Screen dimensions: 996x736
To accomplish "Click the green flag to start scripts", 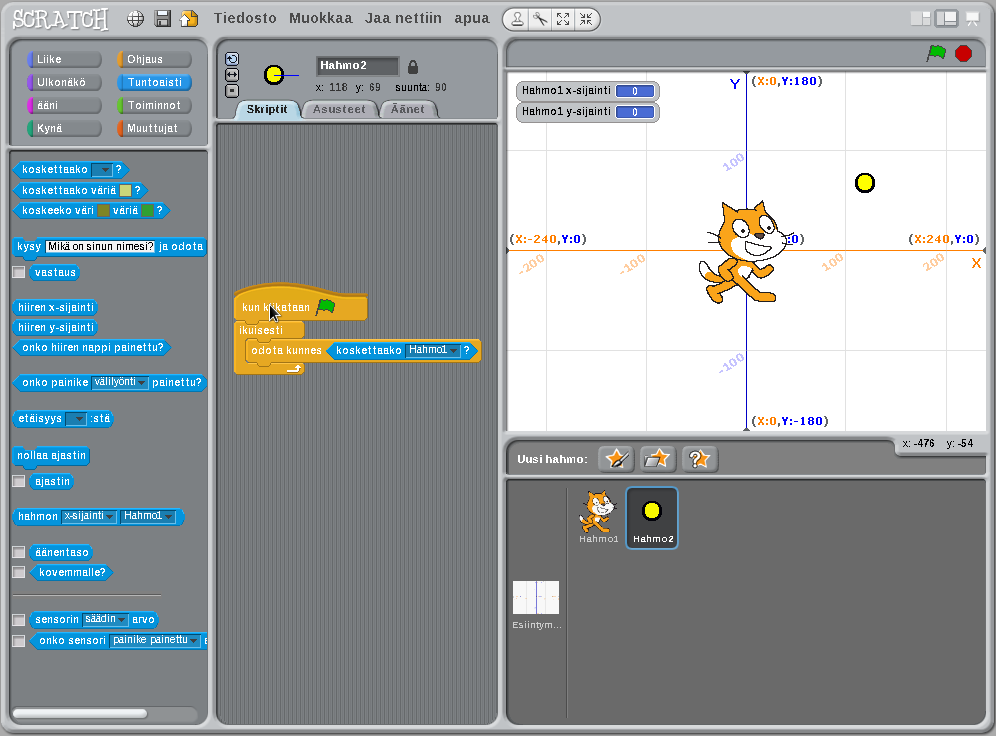I will (x=936, y=53).
